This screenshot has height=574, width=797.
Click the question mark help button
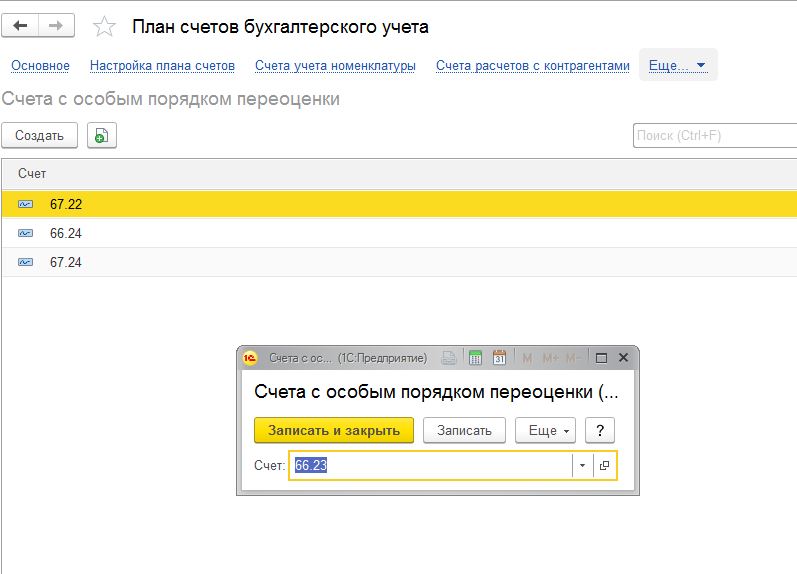click(599, 430)
